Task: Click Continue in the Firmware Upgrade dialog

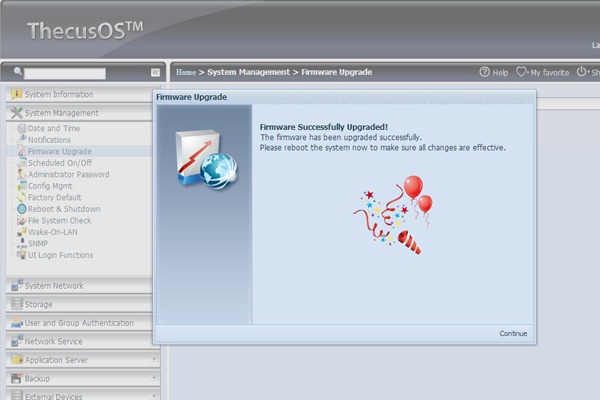Action: (513, 333)
